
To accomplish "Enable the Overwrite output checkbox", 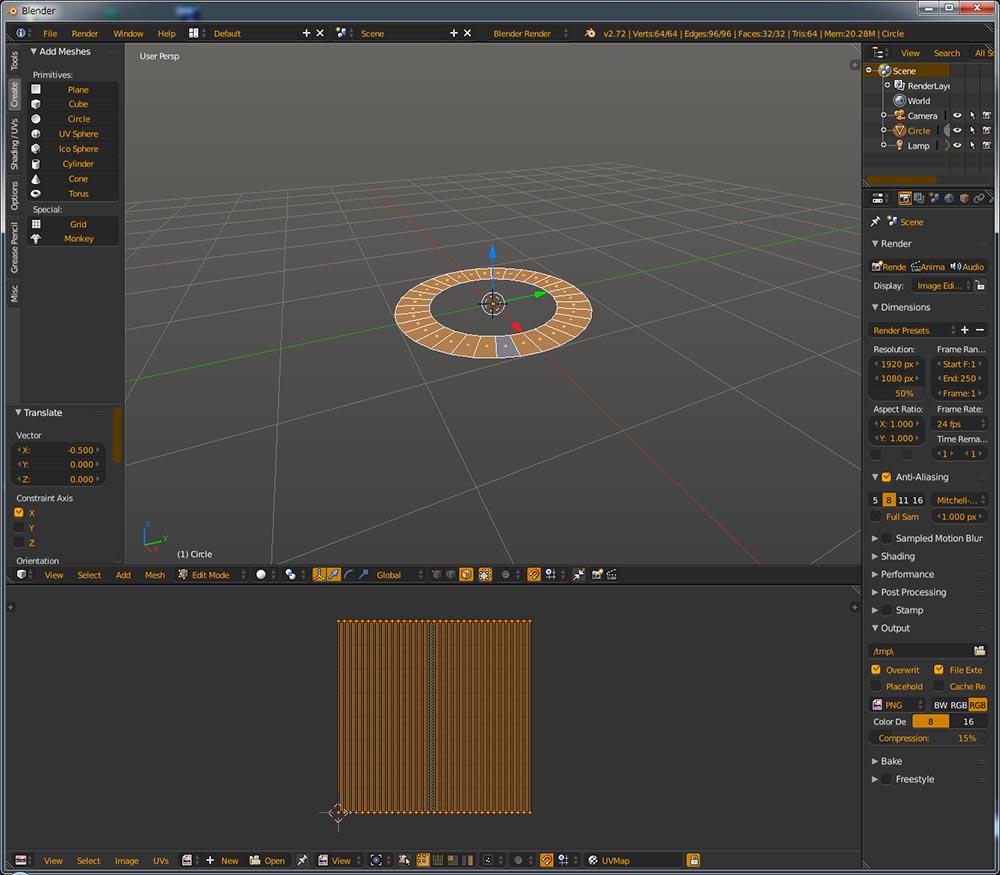I will coord(876,670).
